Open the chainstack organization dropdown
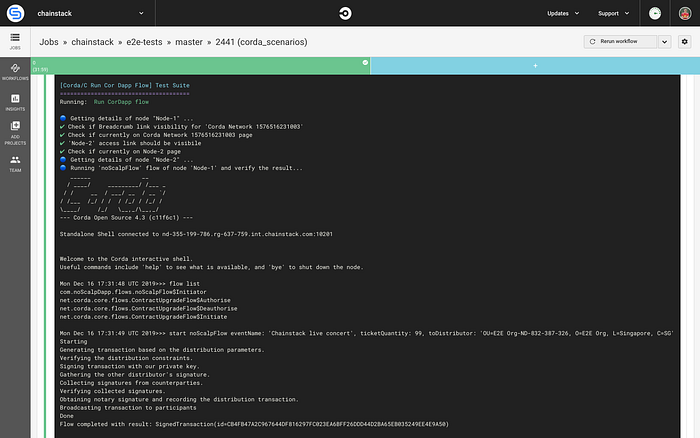700x438 pixels. [x=91, y=13]
